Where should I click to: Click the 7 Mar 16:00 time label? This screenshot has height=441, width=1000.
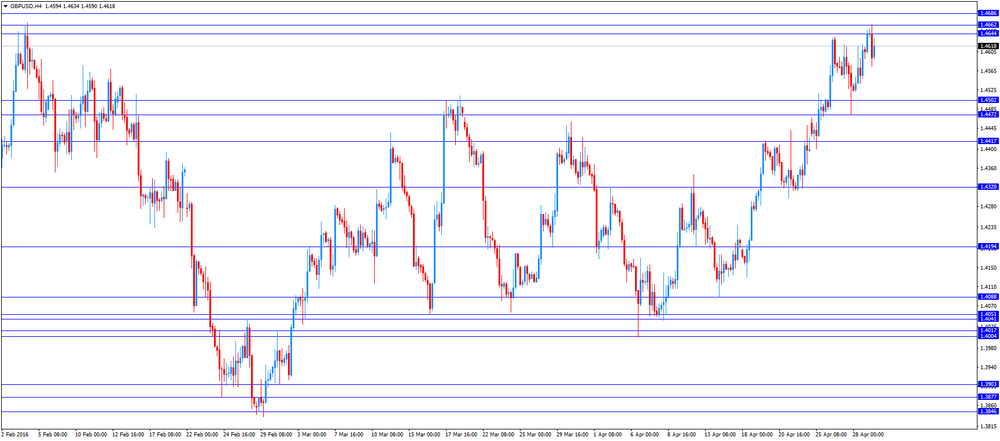click(349, 435)
